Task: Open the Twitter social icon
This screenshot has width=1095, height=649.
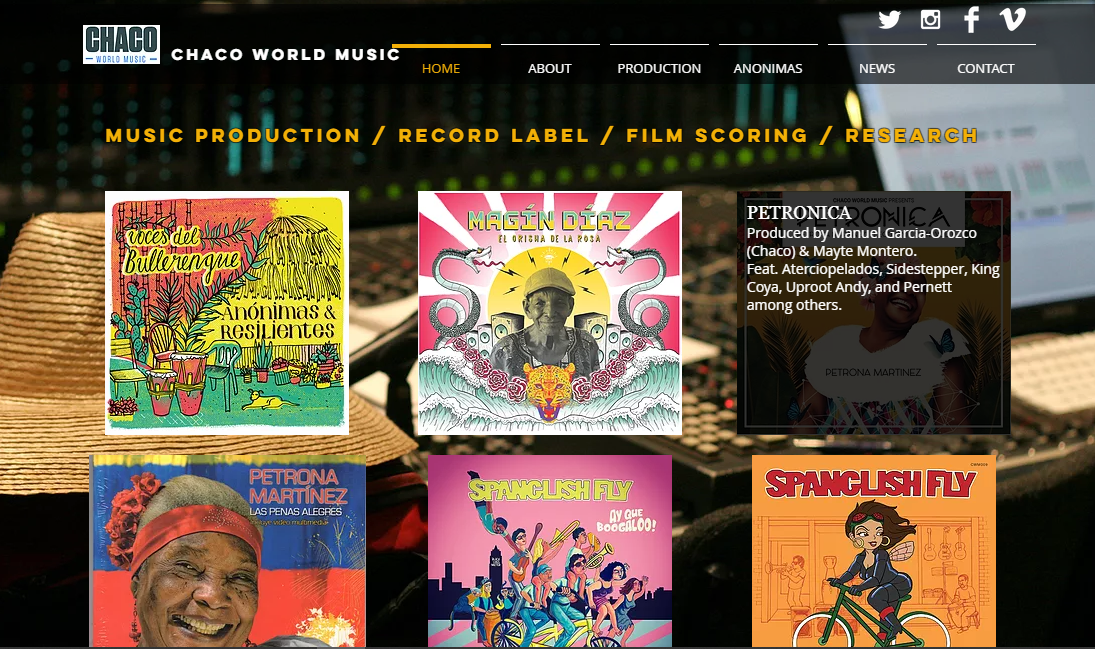Action: point(889,20)
